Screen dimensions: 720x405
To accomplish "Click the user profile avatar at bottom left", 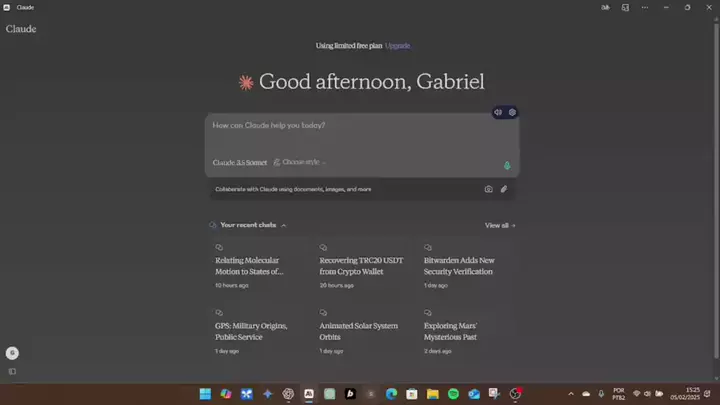I will click(x=12, y=353).
